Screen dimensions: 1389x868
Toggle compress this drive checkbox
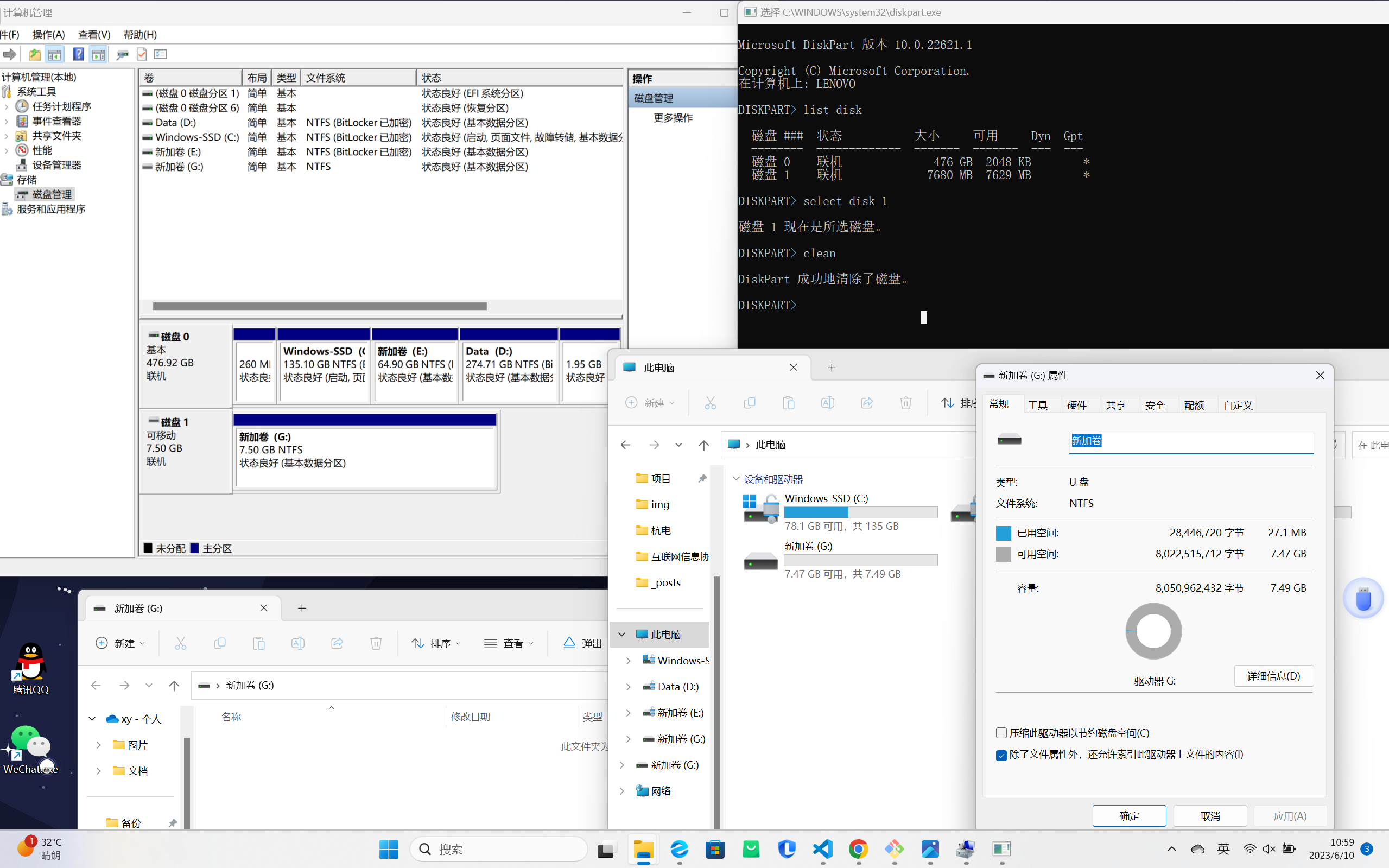click(x=1001, y=733)
